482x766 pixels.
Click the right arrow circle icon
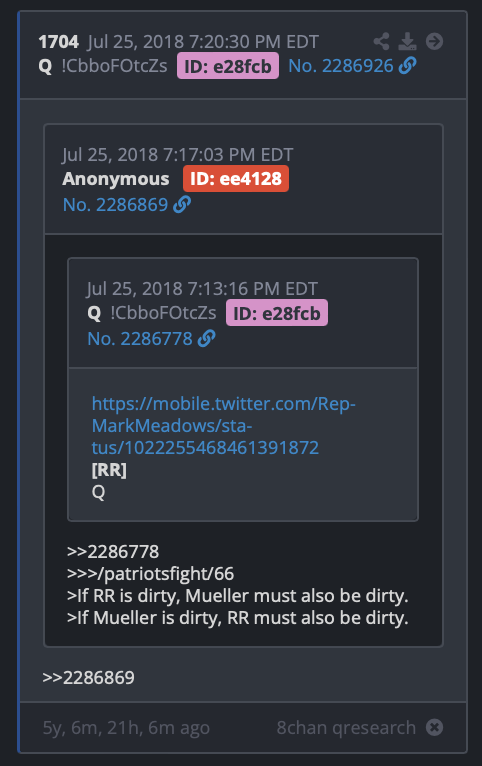coord(434,42)
